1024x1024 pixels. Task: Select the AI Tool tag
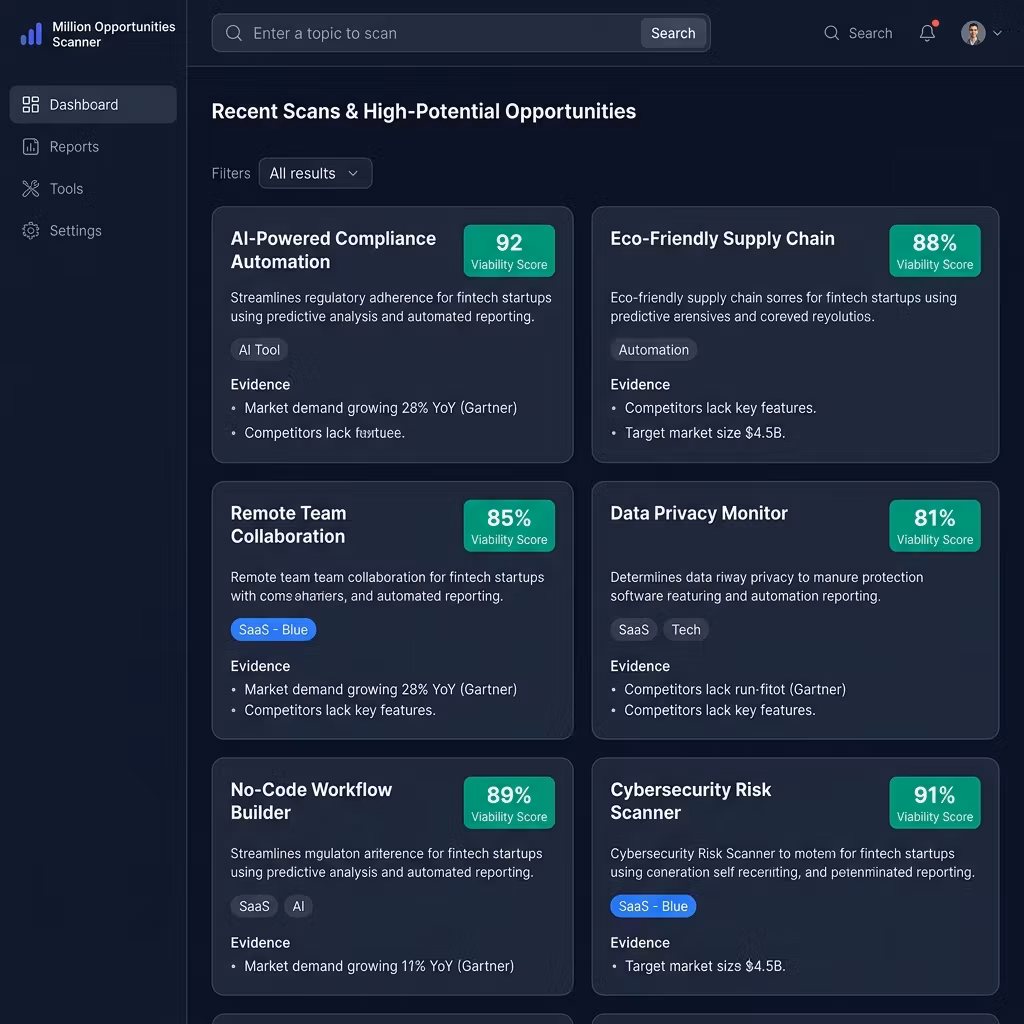259,349
